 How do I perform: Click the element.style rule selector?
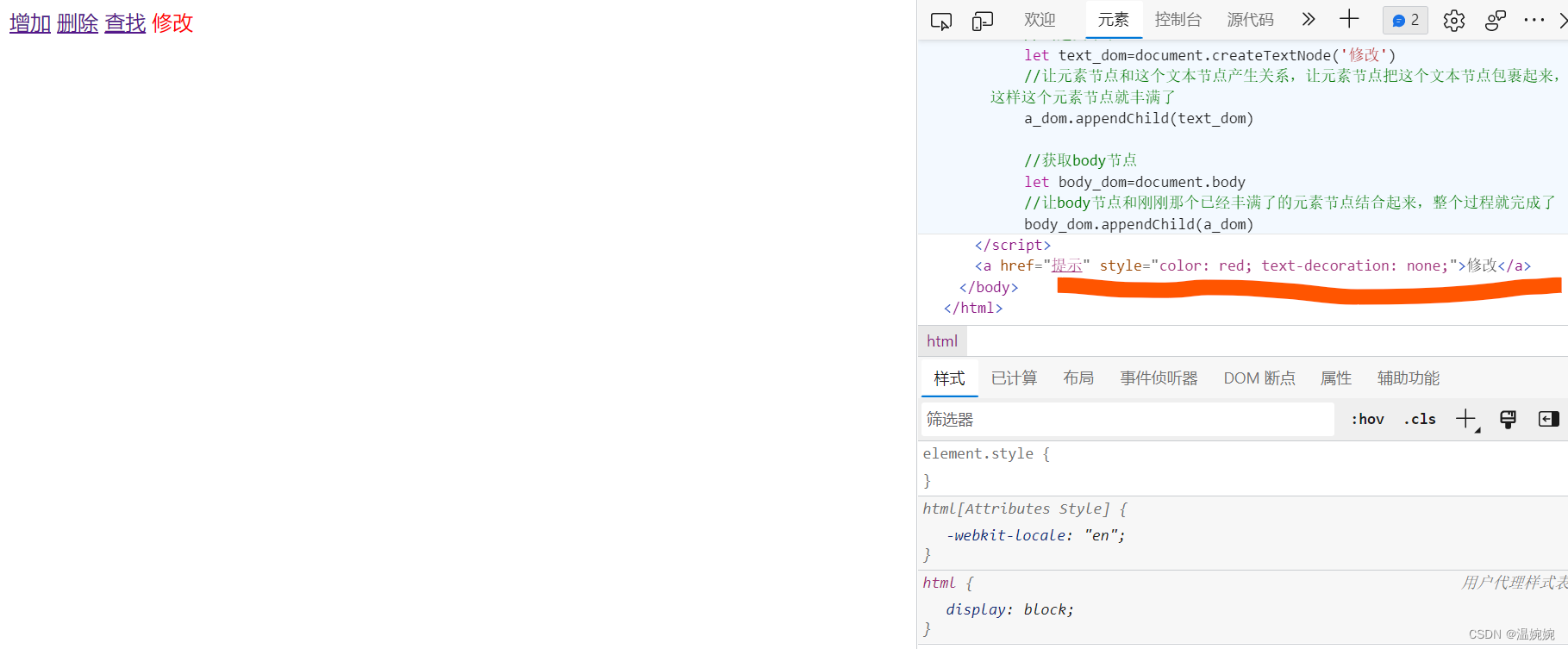(x=978, y=453)
